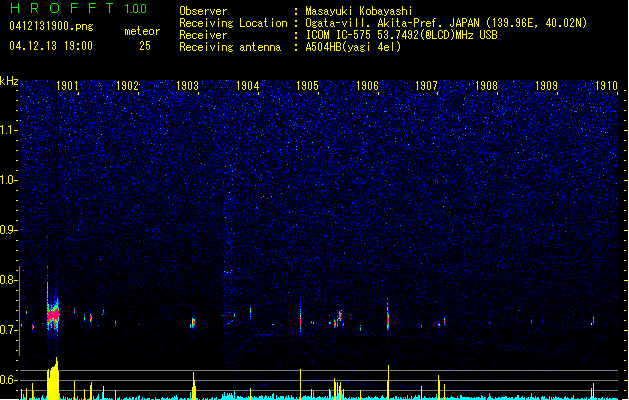The height and width of the screenshot is (400, 629).
Task: Click the 0.9 frequency label
Action: (9, 230)
